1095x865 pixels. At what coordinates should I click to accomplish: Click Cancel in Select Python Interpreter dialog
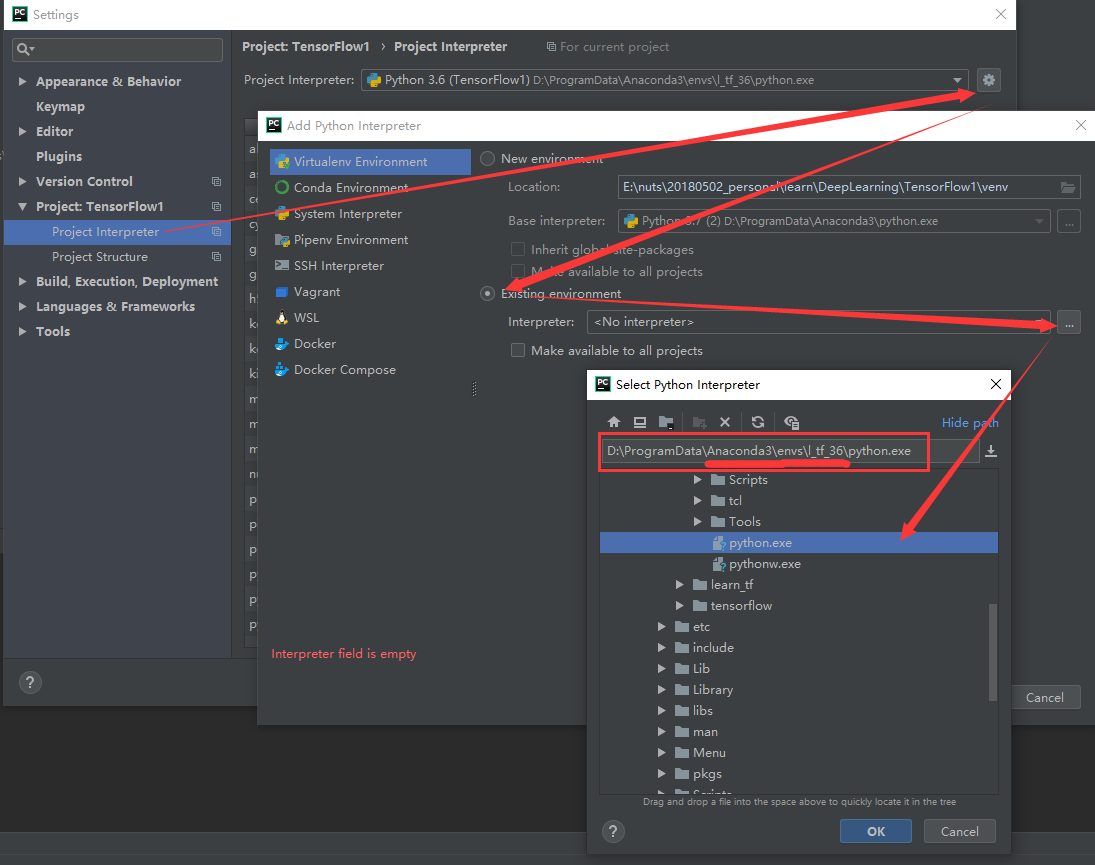960,831
